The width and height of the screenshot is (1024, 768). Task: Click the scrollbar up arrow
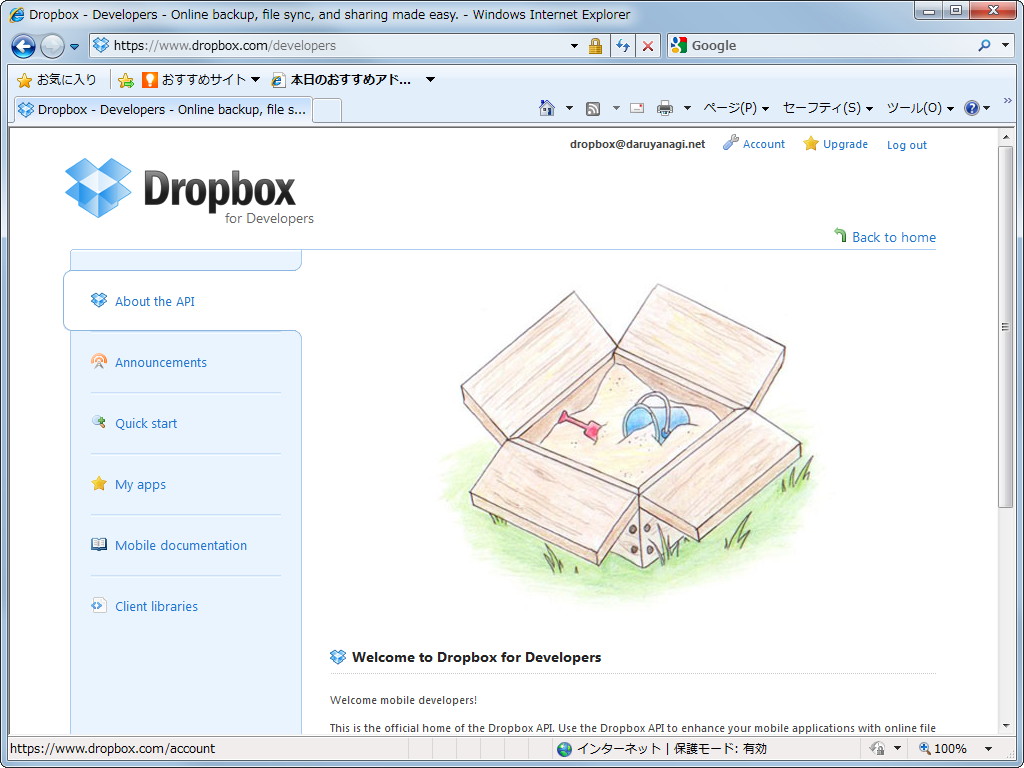[1005, 136]
